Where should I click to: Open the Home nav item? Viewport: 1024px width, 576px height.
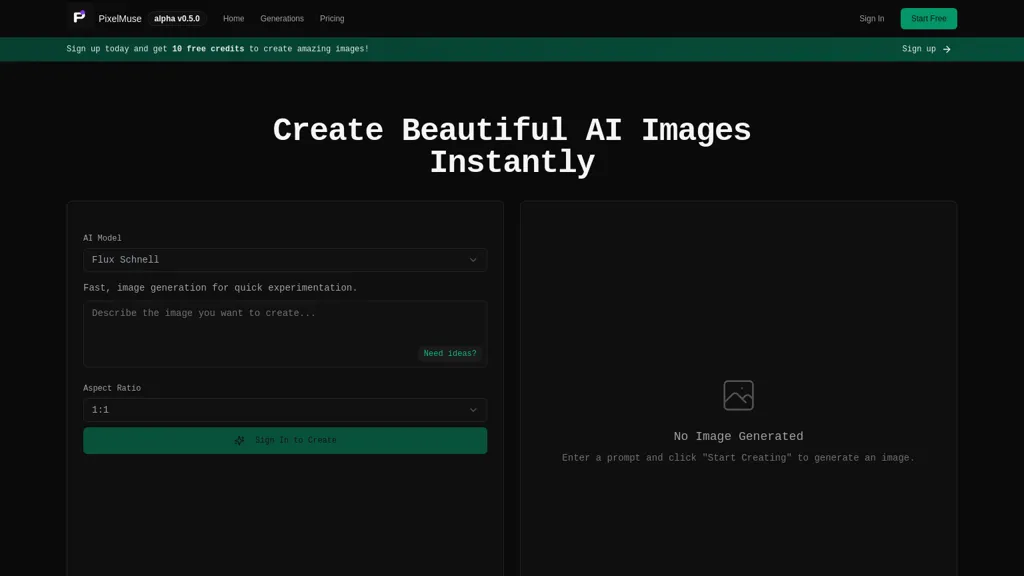[233, 19]
